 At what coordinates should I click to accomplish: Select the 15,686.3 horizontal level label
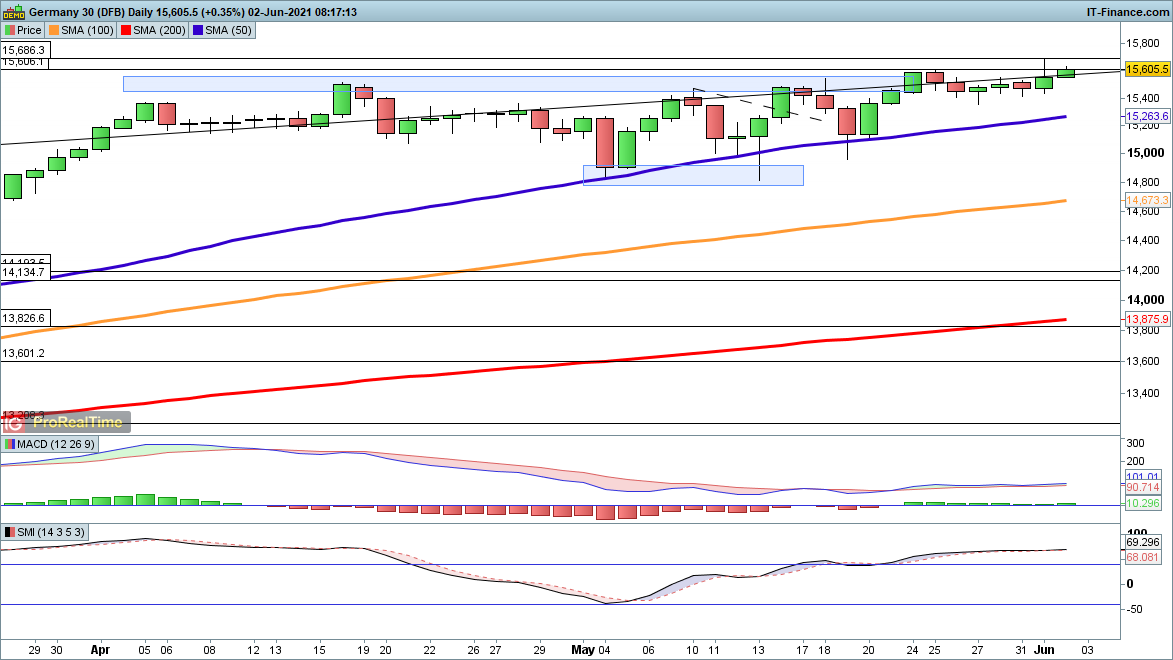pyautogui.click(x=24, y=49)
